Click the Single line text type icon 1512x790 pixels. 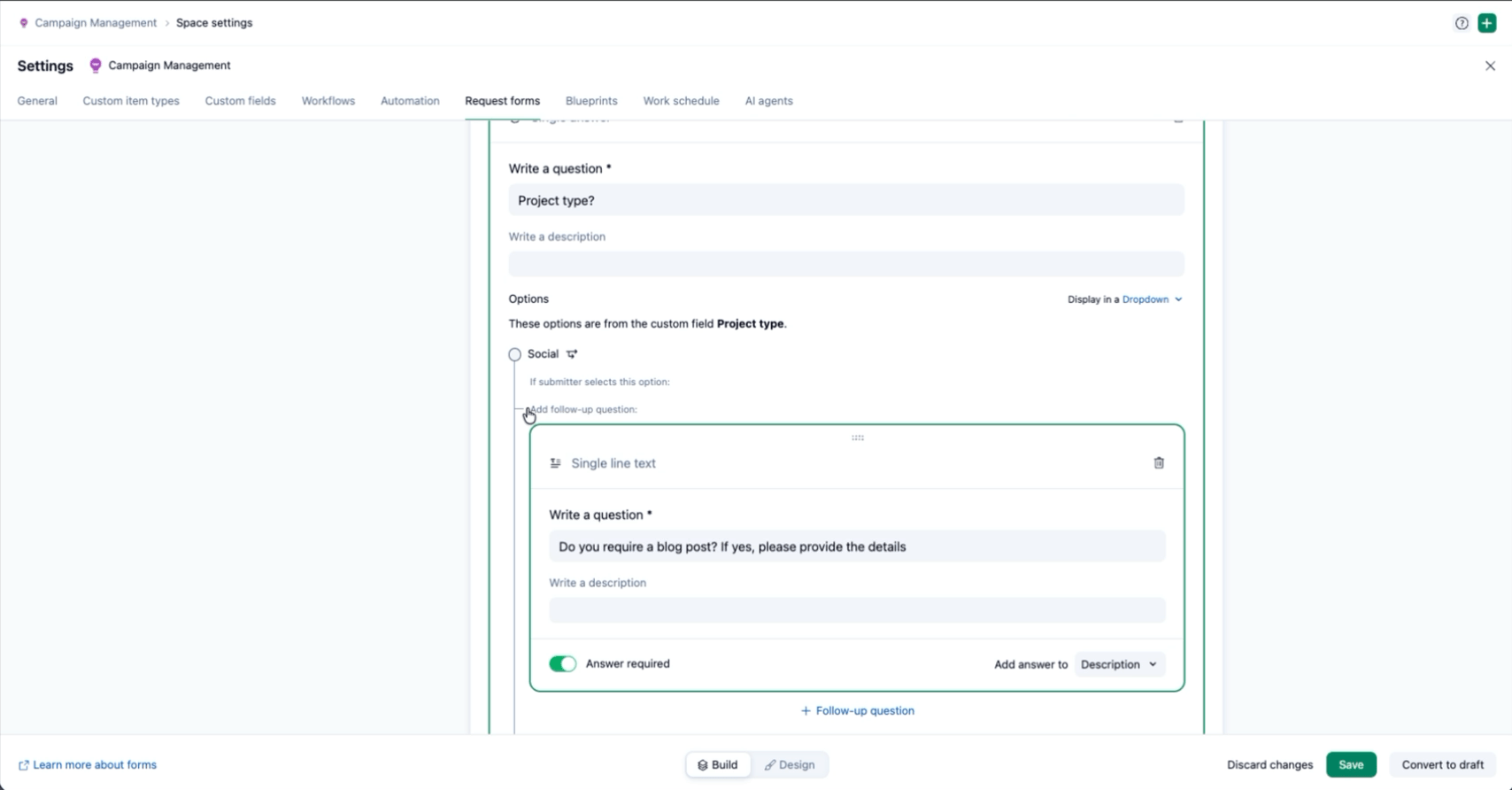(555, 463)
